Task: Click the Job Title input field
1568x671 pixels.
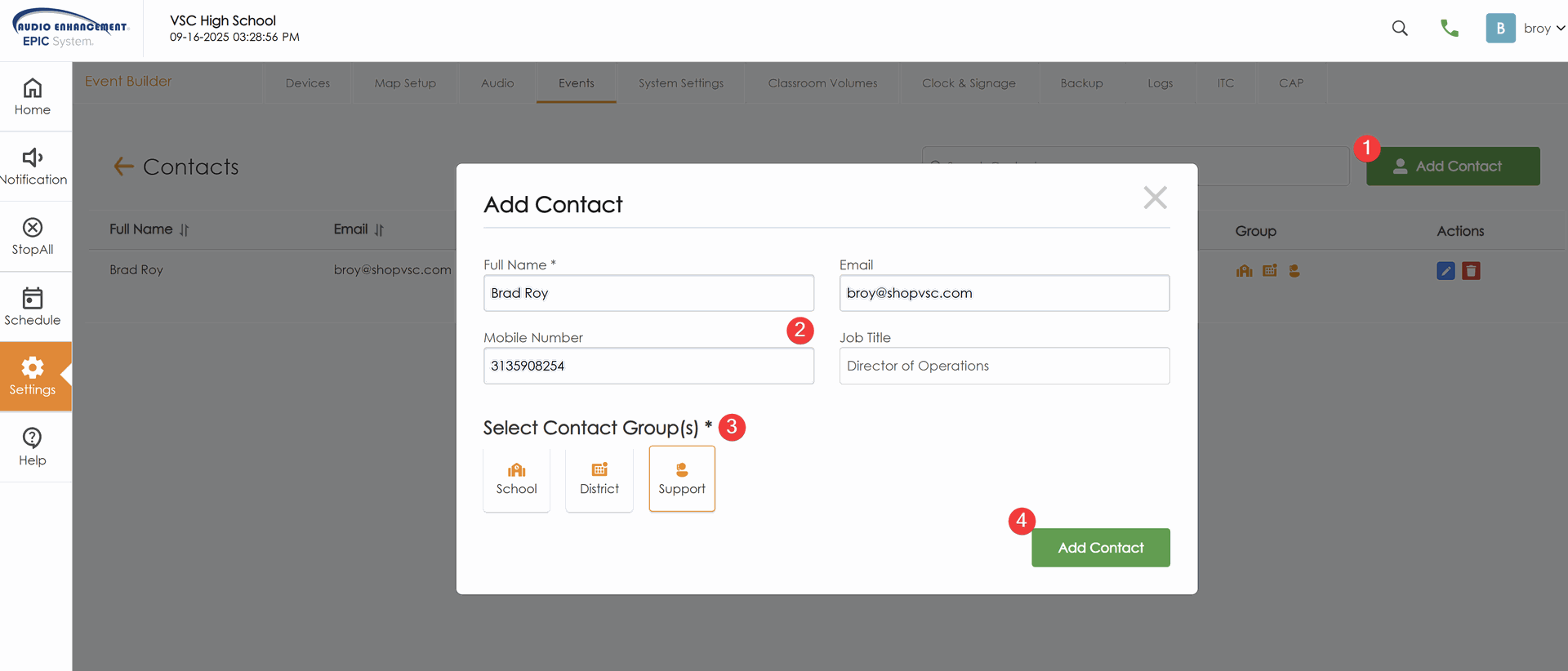Action: [1004, 366]
